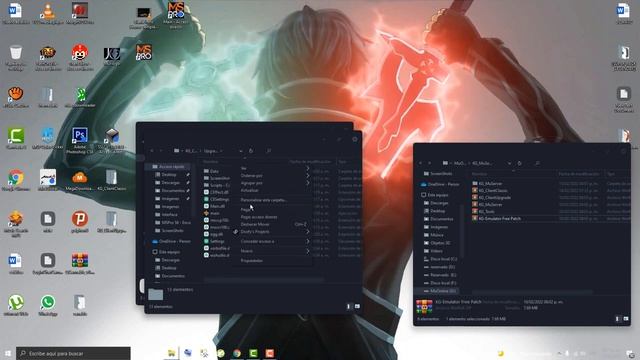Click refresh icon in right Explorer window
Viewport: 640px width, 360px height.
pos(519,163)
